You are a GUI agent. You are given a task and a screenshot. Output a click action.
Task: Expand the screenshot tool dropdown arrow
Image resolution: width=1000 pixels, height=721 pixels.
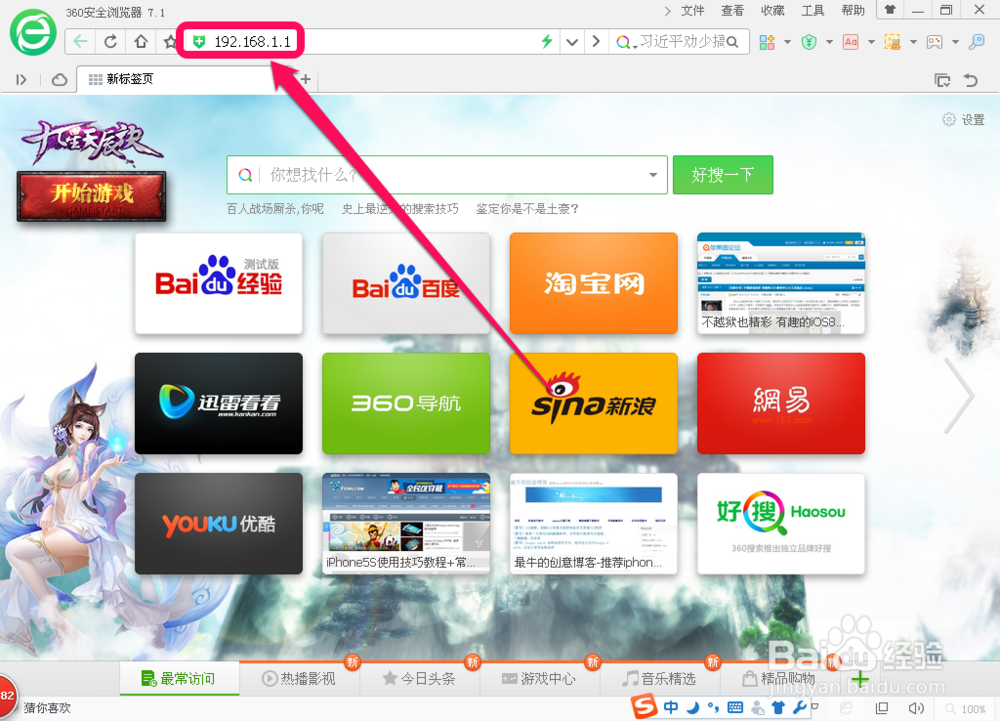(955, 42)
